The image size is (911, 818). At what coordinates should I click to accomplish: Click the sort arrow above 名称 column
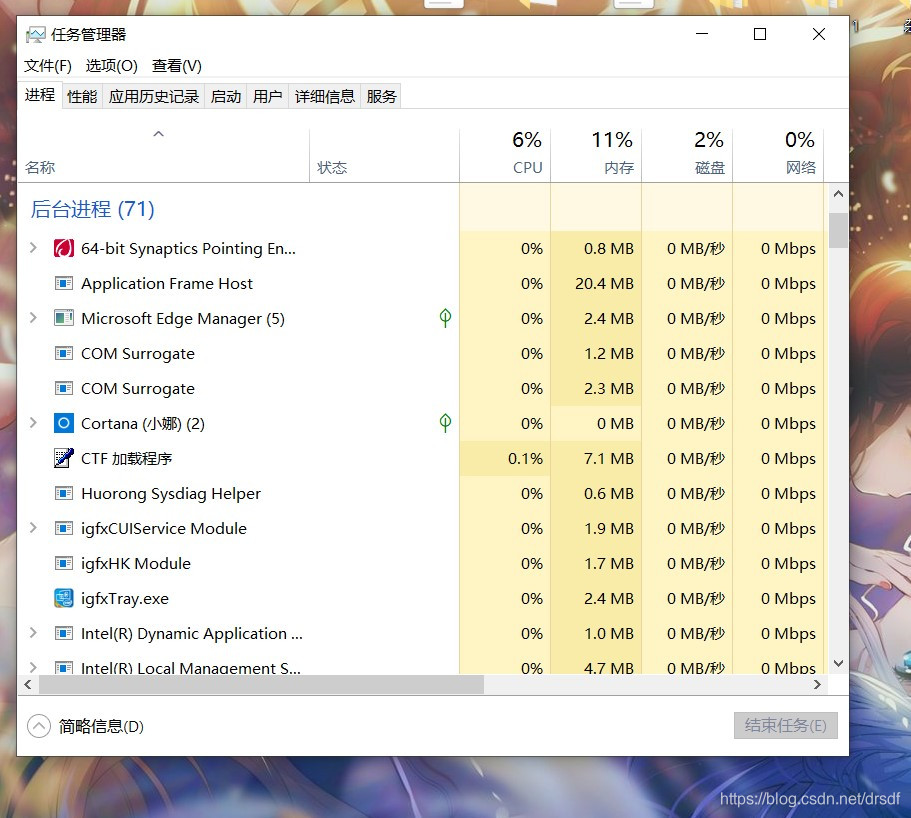(158, 134)
